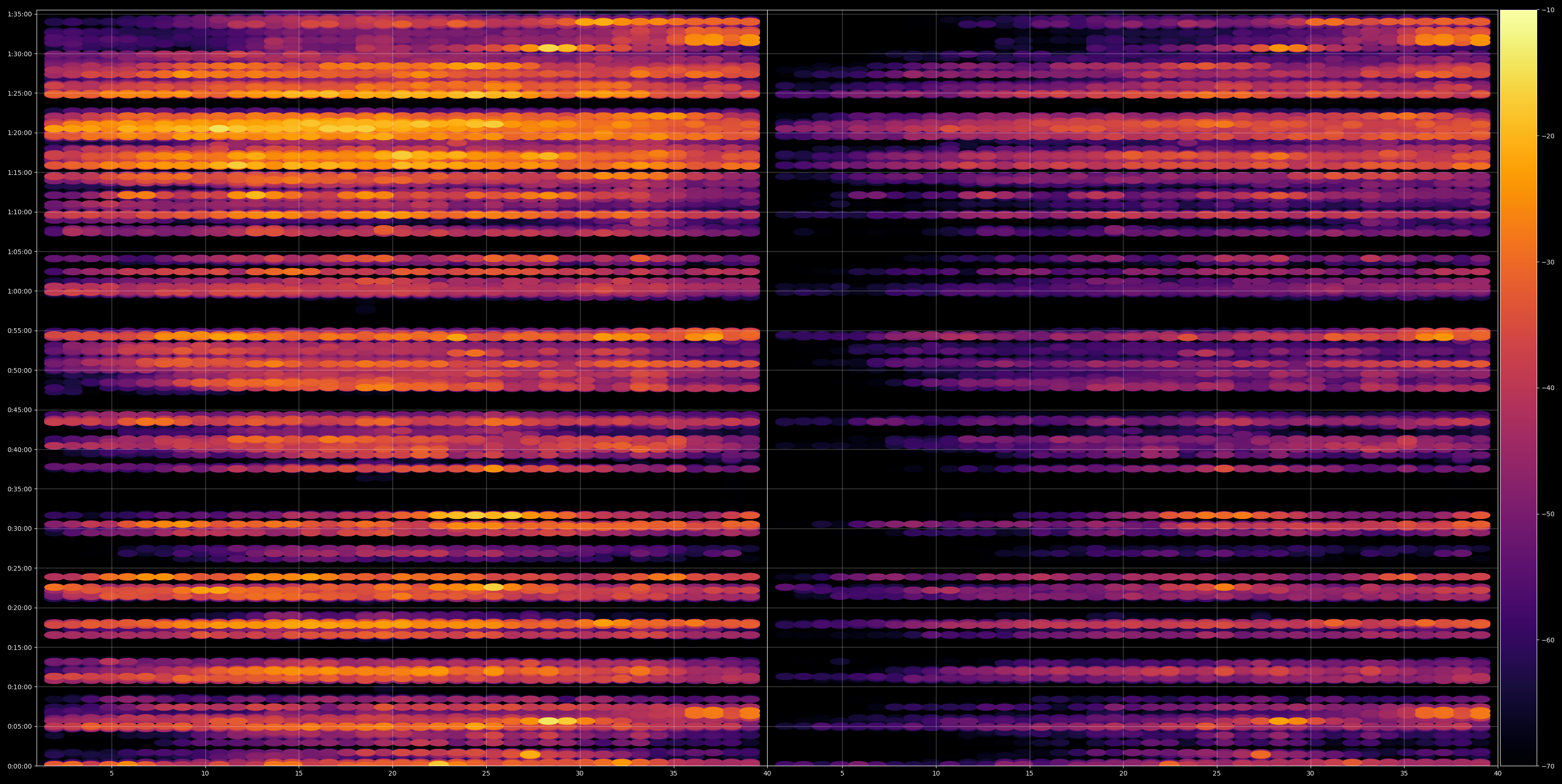This screenshot has height=784, width=1562.
Task: Click the 0:00:00 time axis label
Action: (x=19, y=766)
